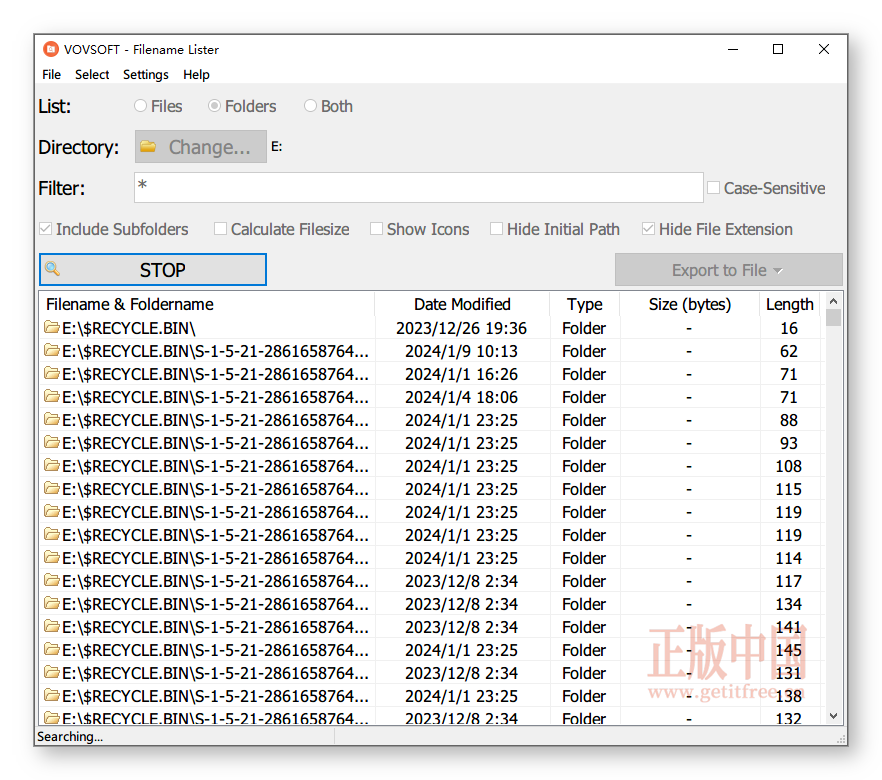Open the File menu
The height and width of the screenshot is (780, 882).
click(51, 74)
